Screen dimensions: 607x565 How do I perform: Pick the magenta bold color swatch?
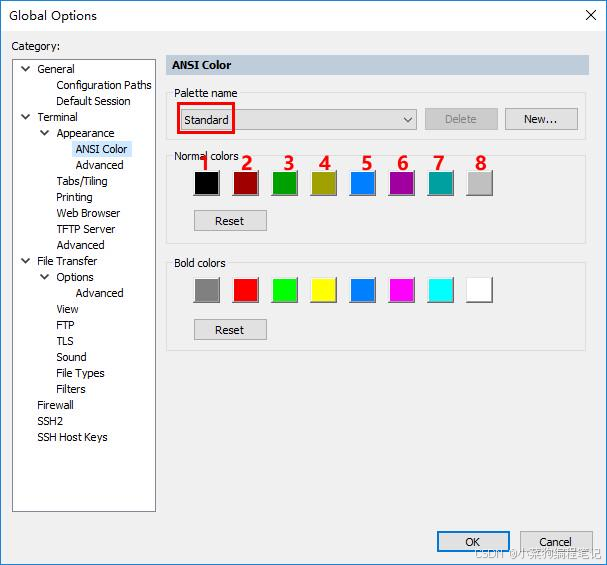point(401,290)
